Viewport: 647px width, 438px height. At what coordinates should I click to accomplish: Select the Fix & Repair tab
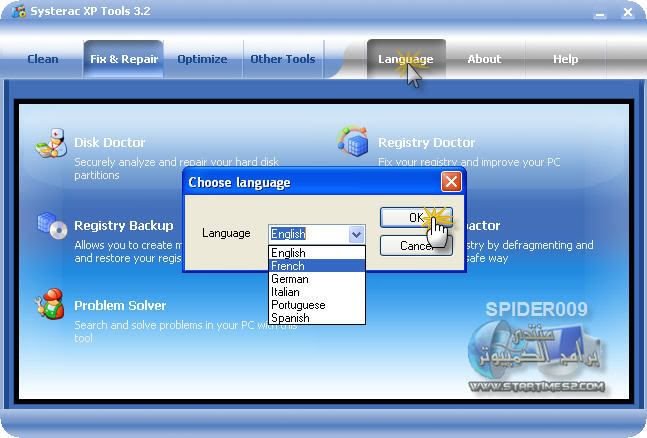(124, 59)
